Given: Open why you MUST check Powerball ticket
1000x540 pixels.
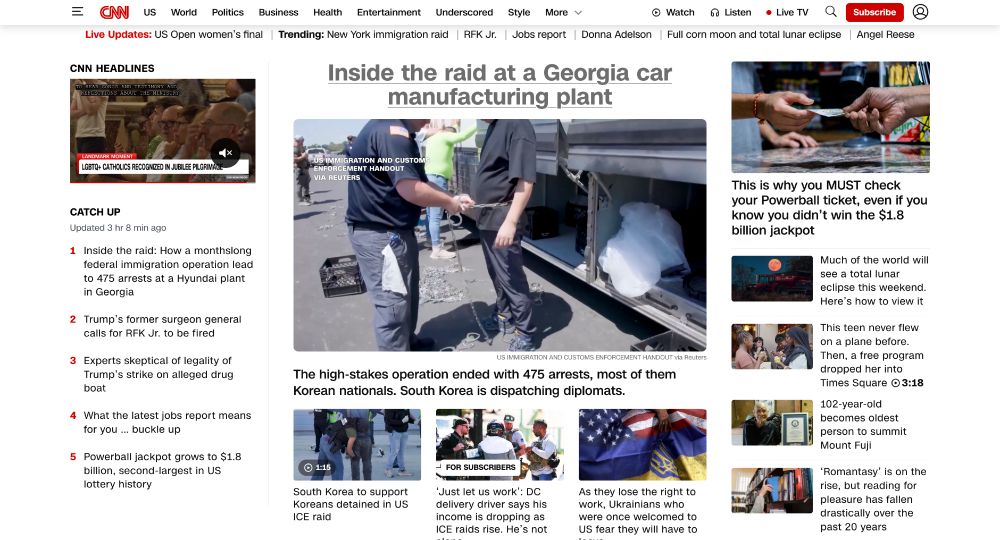Looking at the screenshot, I should point(829,208).
